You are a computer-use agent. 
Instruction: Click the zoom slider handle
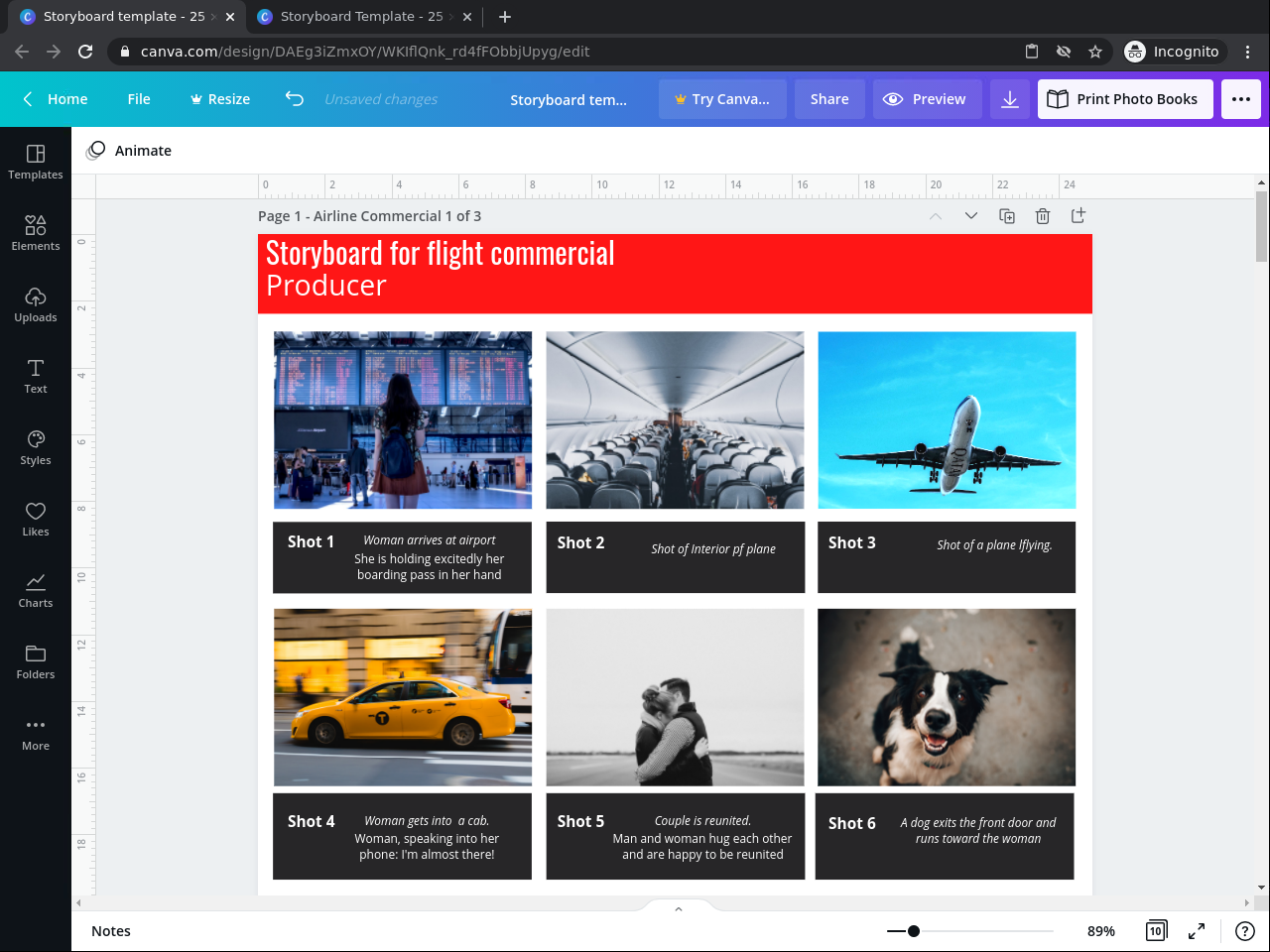pos(914,931)
